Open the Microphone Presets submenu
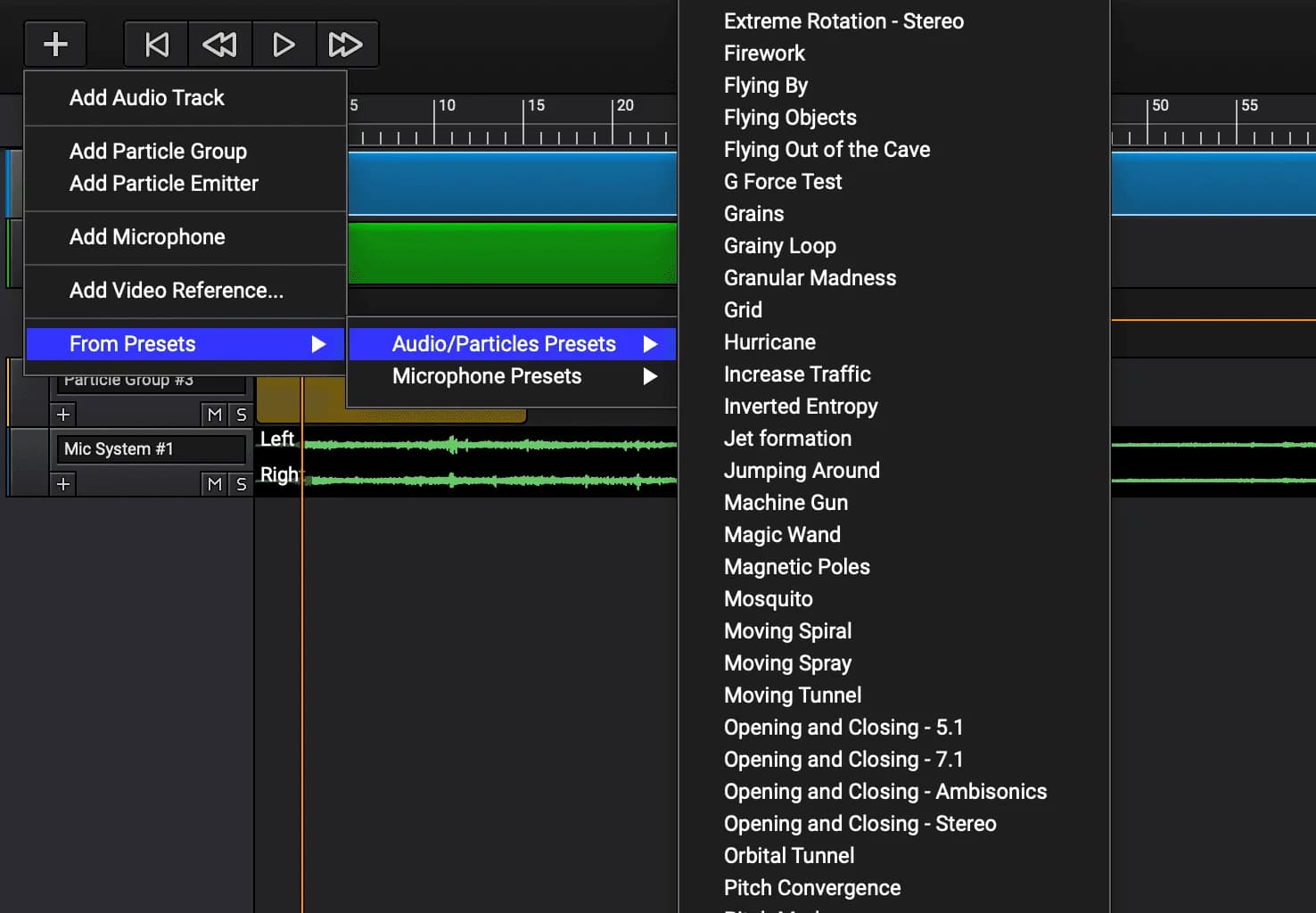The width and height of the screenshot is (1316, 913). click(486, 375)
